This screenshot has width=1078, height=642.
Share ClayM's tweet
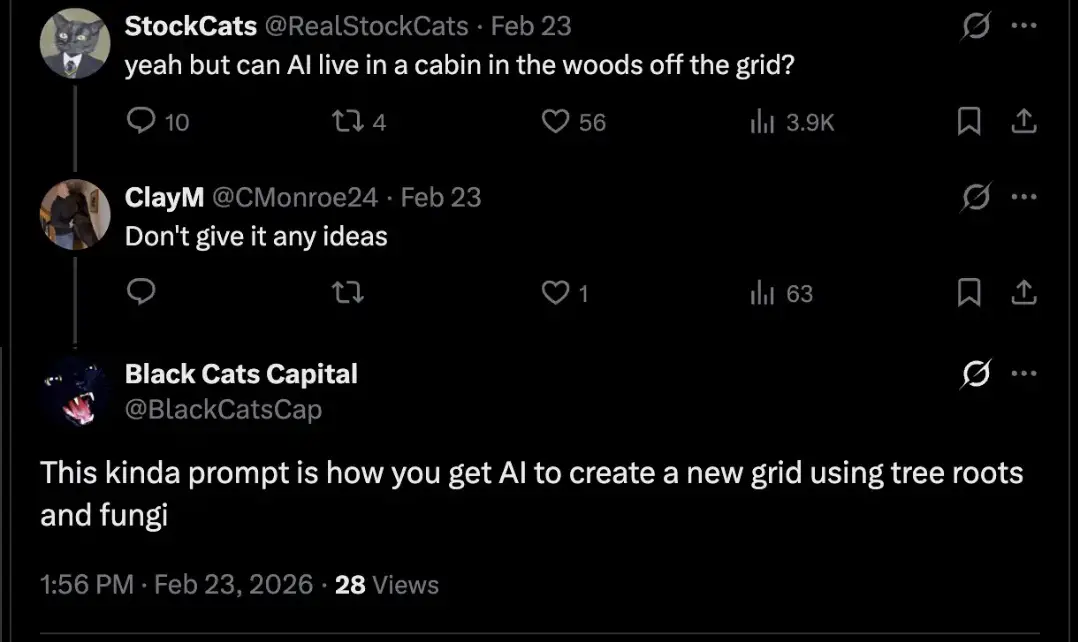click(1023, 293)
